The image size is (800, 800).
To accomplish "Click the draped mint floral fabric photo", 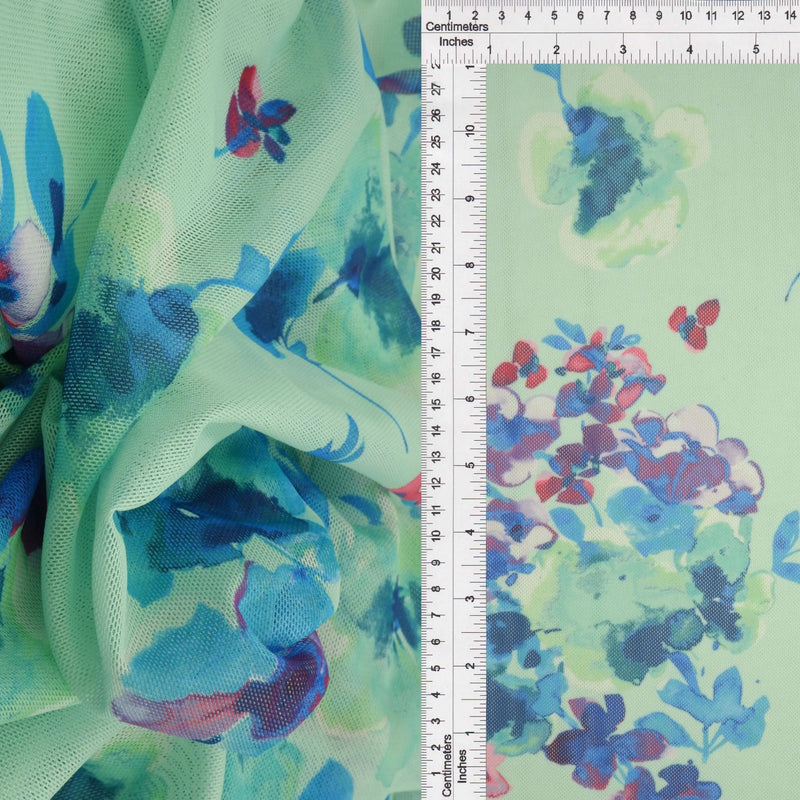I will [x=210, y=400].
